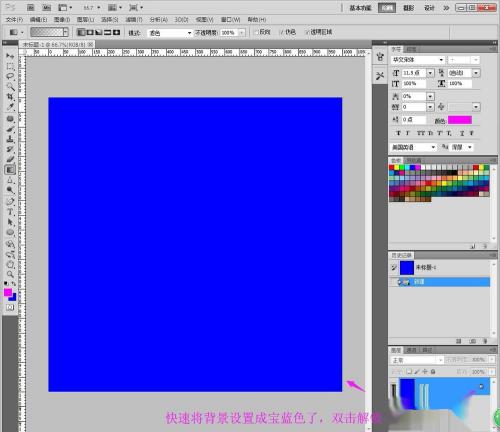Select the Gradient tool in toolbox
Screen dimensions: 500x432
coord(10,170)
